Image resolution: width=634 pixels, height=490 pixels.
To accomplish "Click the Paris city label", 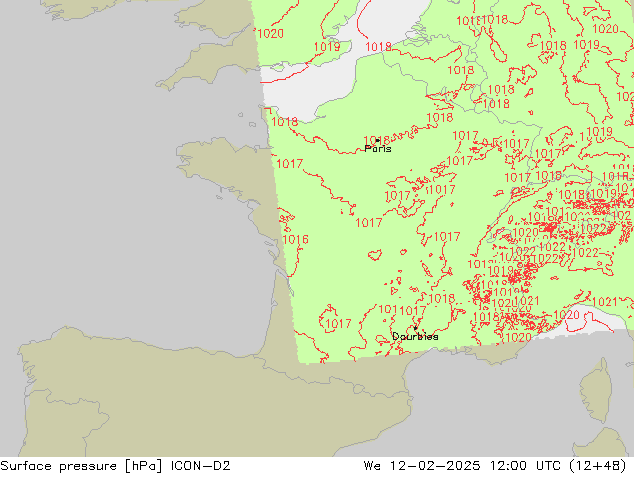I will 378,149.
